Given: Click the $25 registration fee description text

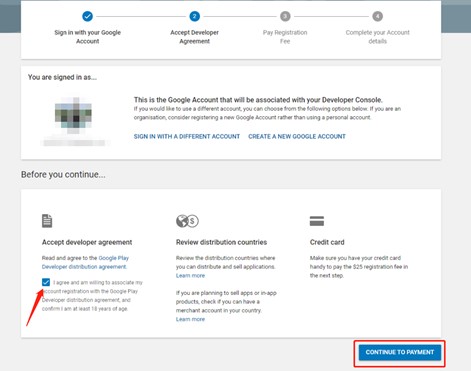Looking at the screenshot, I should pyautogui.click(x=359, y=267).
